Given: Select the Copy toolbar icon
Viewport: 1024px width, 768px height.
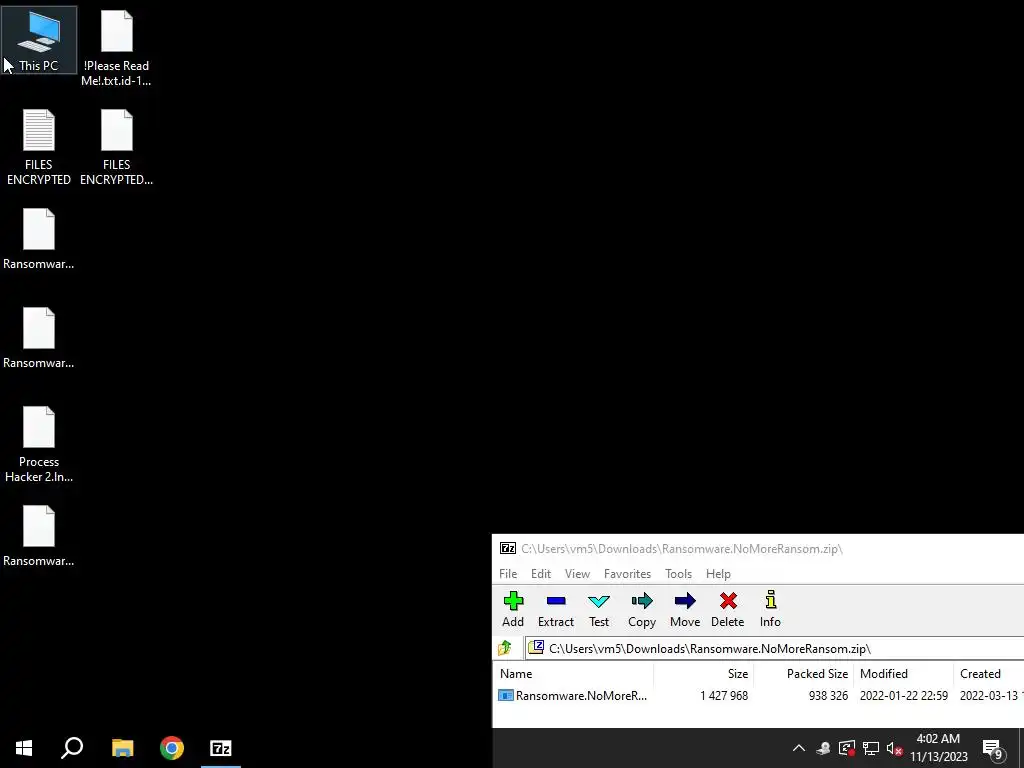Looking at the screenshot, I should (x=642, y=609).
